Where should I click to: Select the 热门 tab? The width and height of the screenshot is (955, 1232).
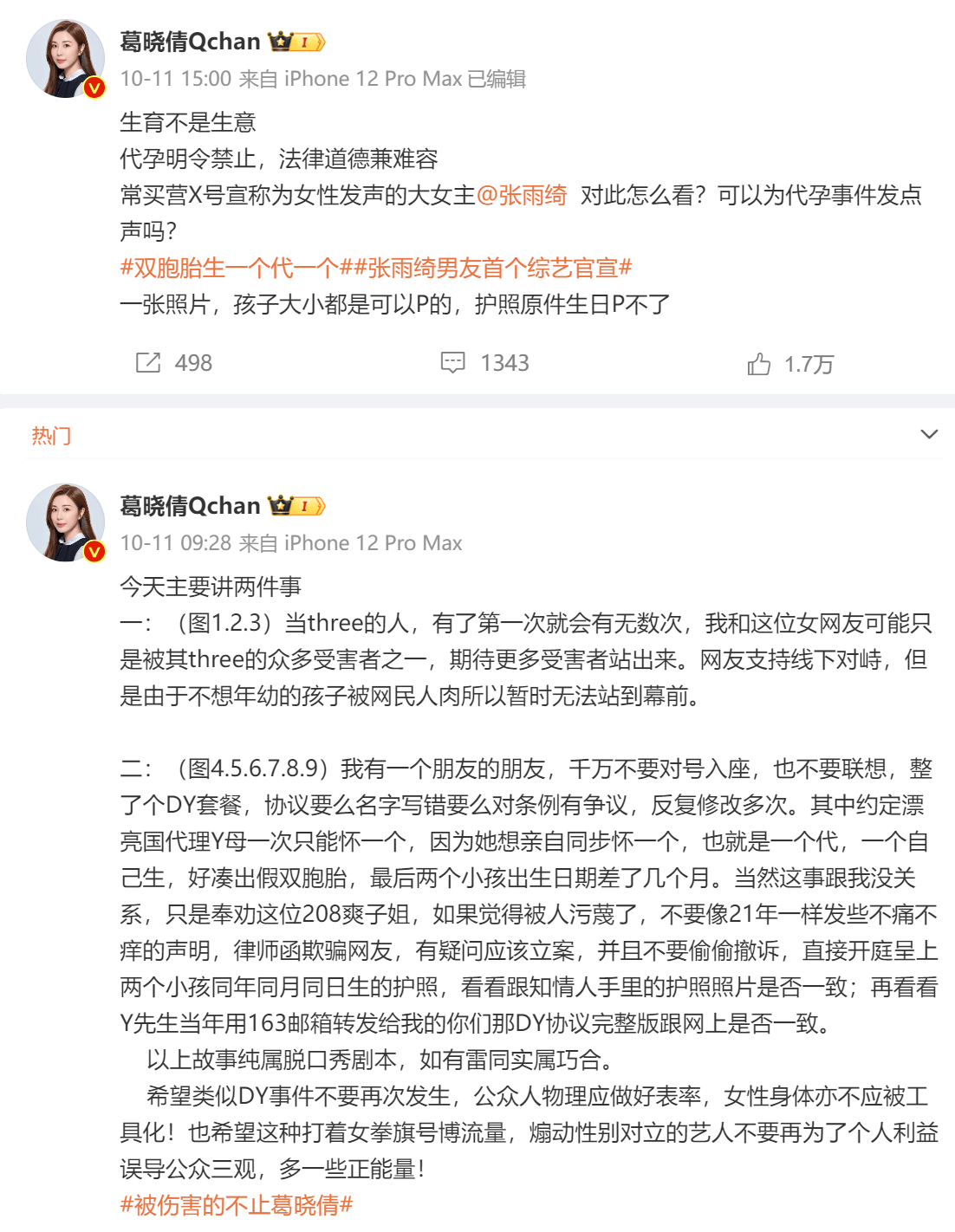tap(51, 435)
